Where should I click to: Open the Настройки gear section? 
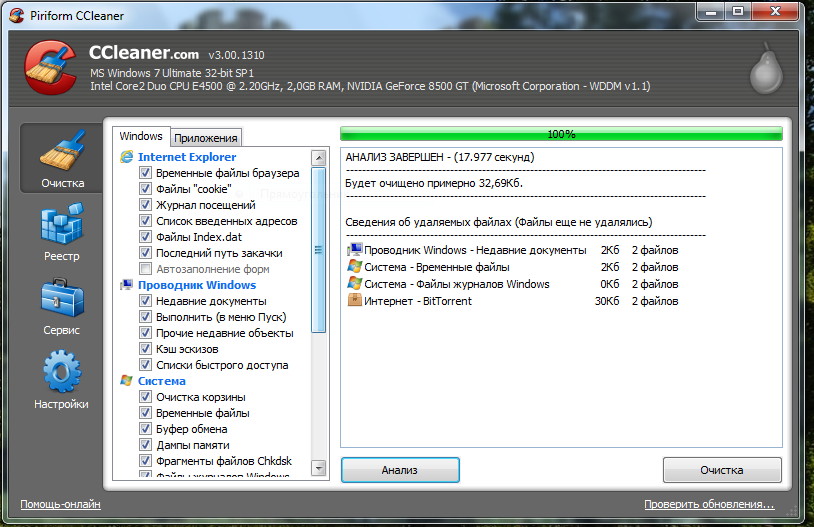[62, 381]
